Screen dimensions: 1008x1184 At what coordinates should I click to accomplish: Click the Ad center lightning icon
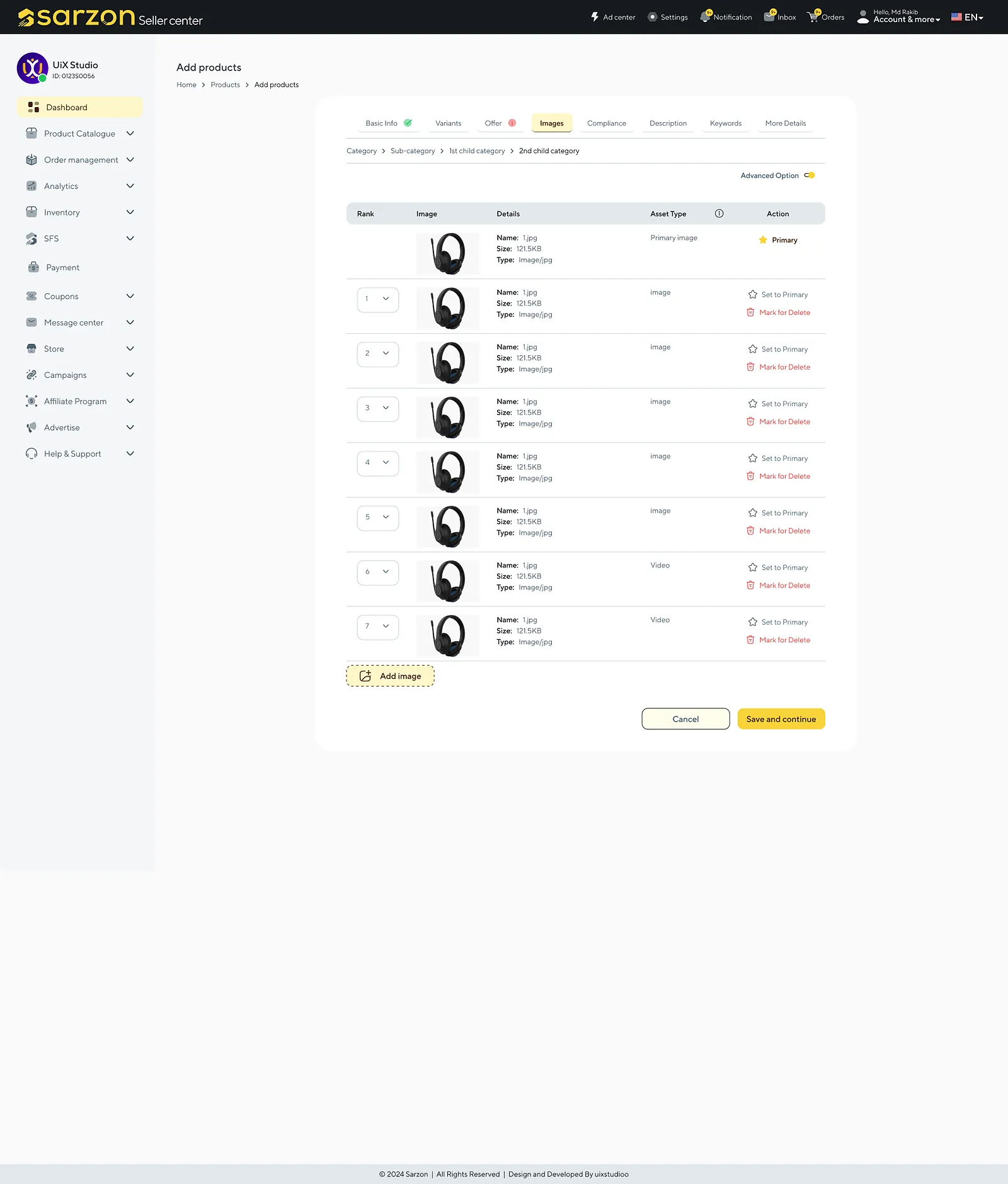(x=595, y=17)
